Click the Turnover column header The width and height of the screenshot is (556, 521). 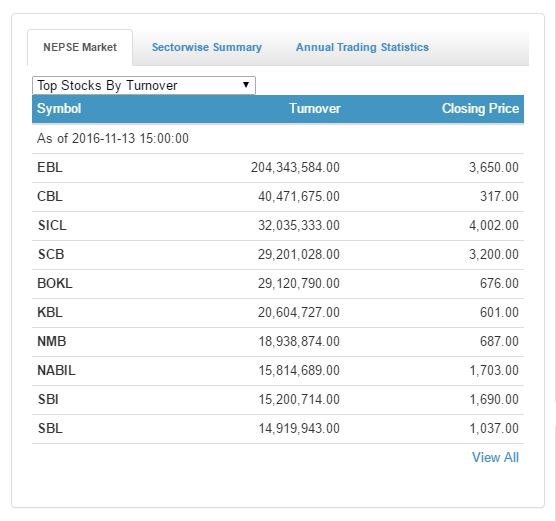point(315,109)
